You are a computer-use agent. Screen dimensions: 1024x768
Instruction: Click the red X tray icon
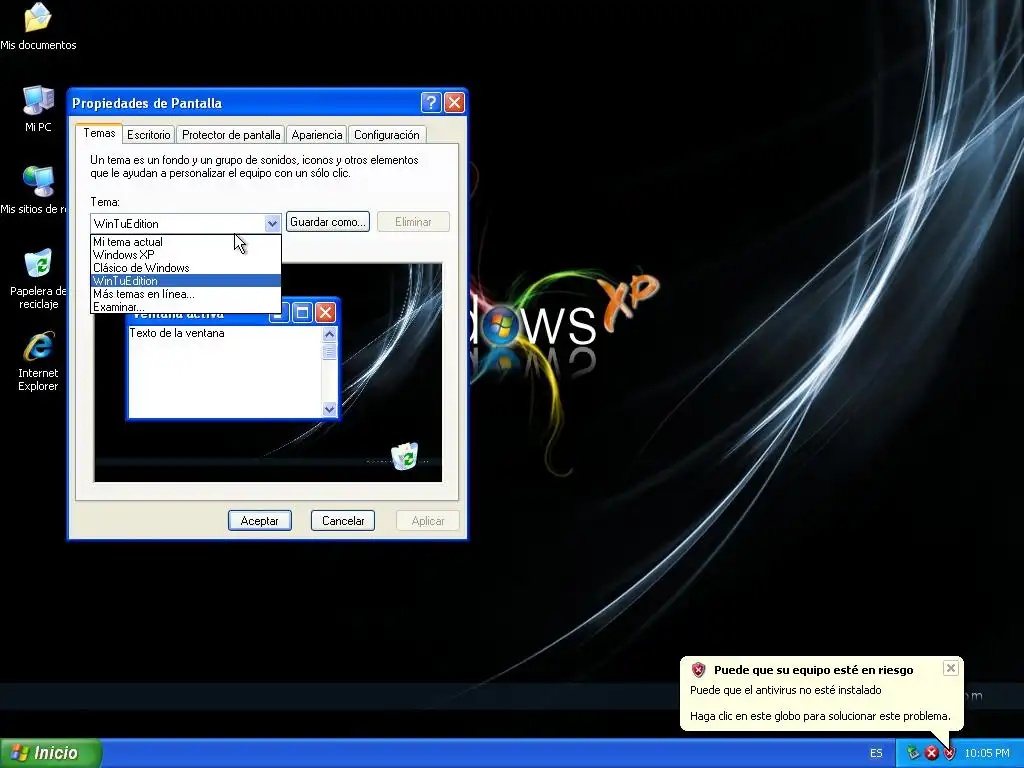(x=931, y=753)
